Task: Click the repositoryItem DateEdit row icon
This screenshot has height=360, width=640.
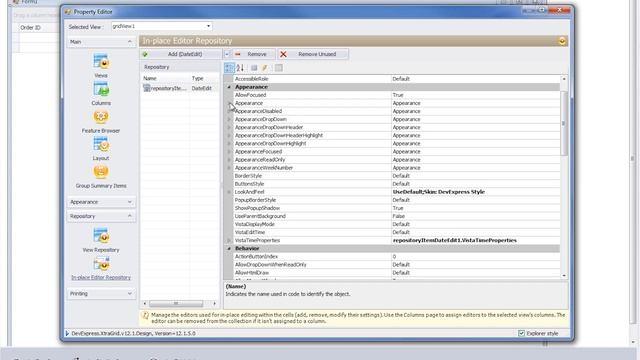Action: (x=147, y=88)
